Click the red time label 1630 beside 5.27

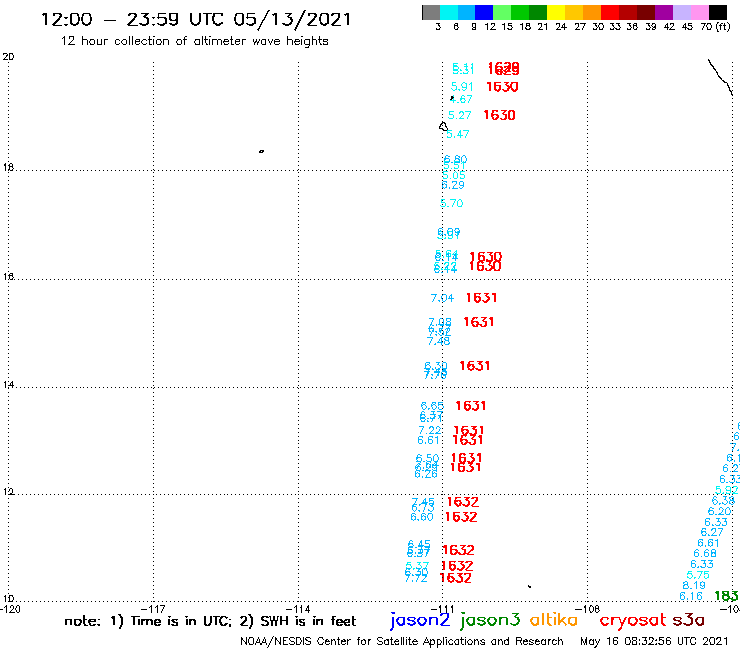499,115
